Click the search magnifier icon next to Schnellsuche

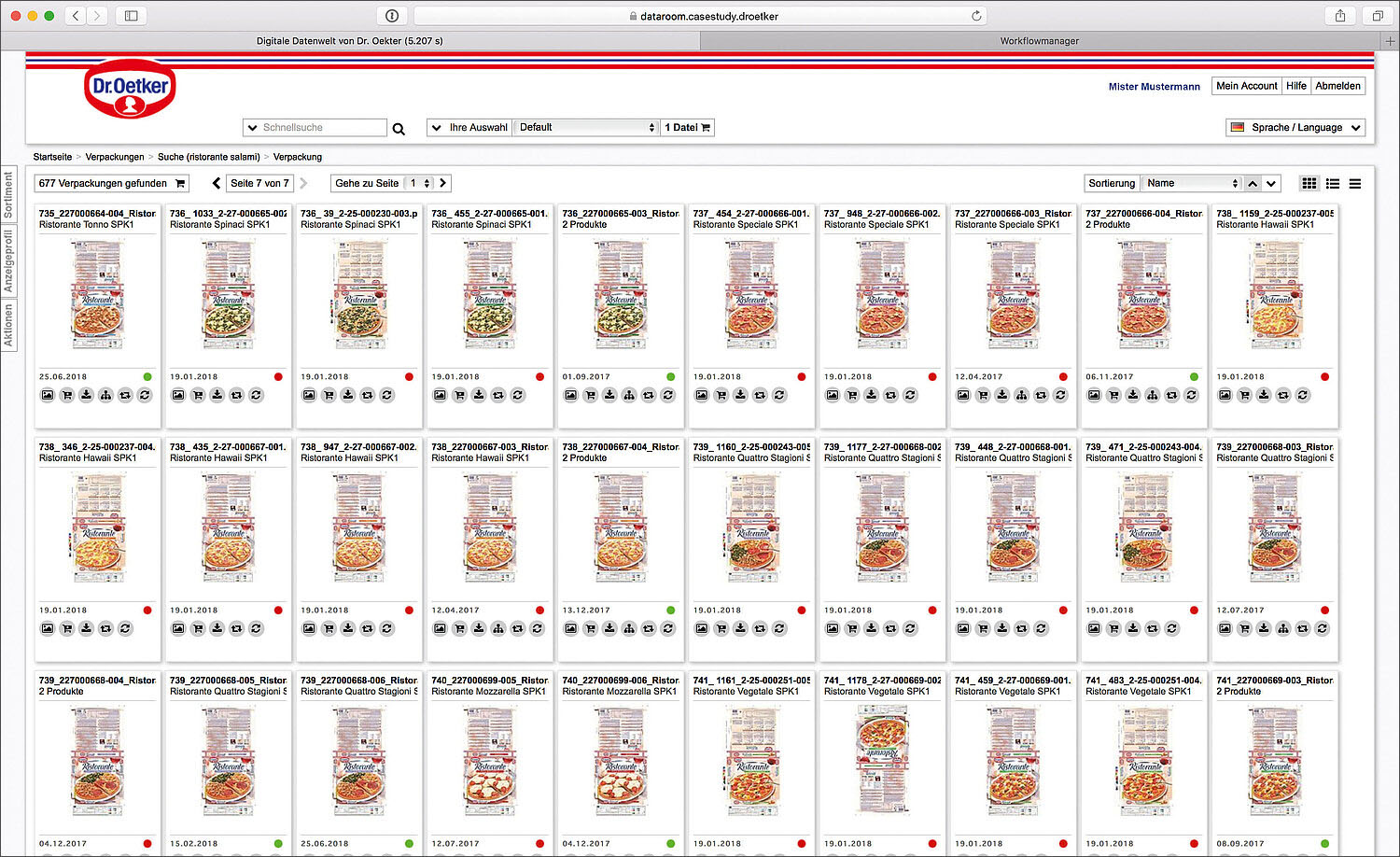(399, 129)
